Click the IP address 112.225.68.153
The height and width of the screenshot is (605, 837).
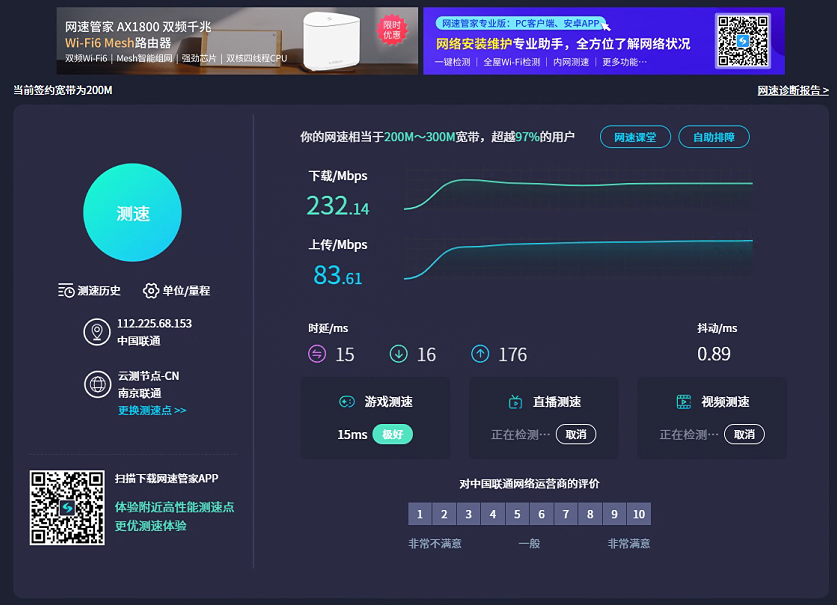click(154, 323)
